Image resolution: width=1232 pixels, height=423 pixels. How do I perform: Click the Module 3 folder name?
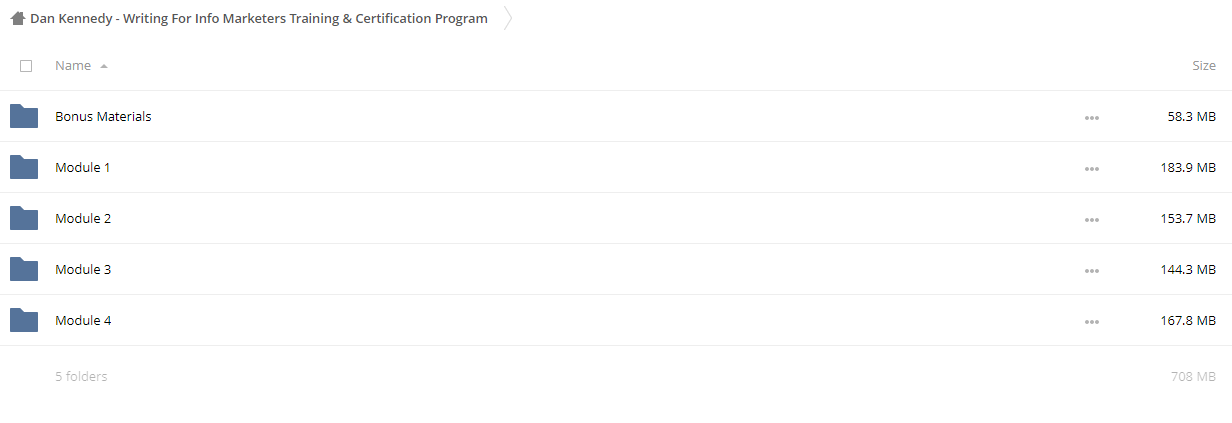click(x=83, y=269)
